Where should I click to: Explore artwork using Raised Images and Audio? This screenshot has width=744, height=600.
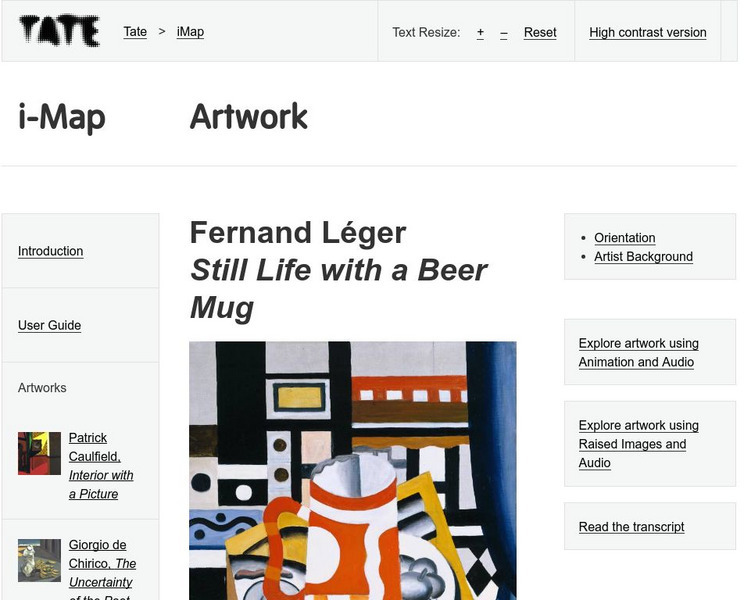(x=638, y=444)
